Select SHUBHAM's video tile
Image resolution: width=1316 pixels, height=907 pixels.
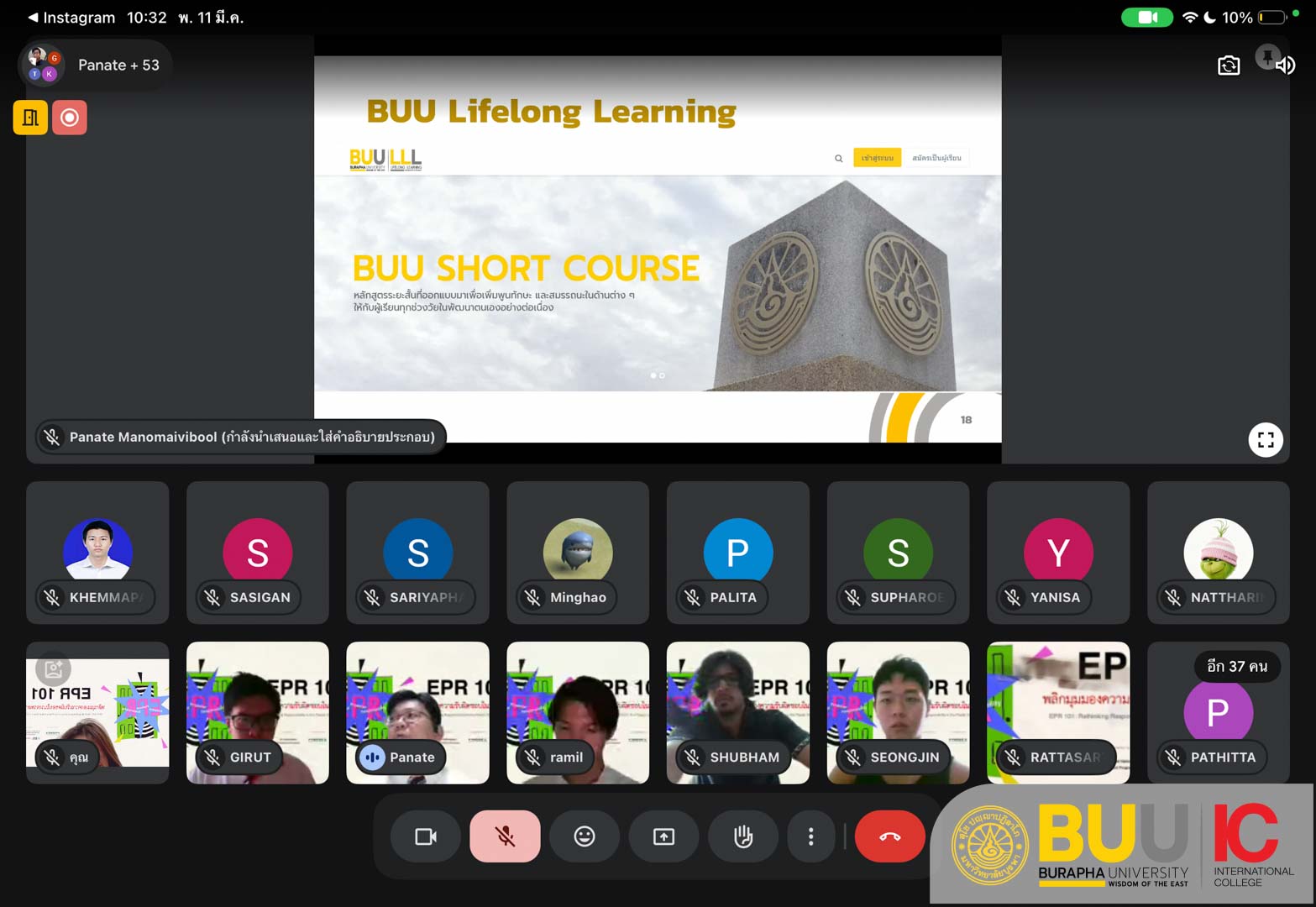click(737, 712)
